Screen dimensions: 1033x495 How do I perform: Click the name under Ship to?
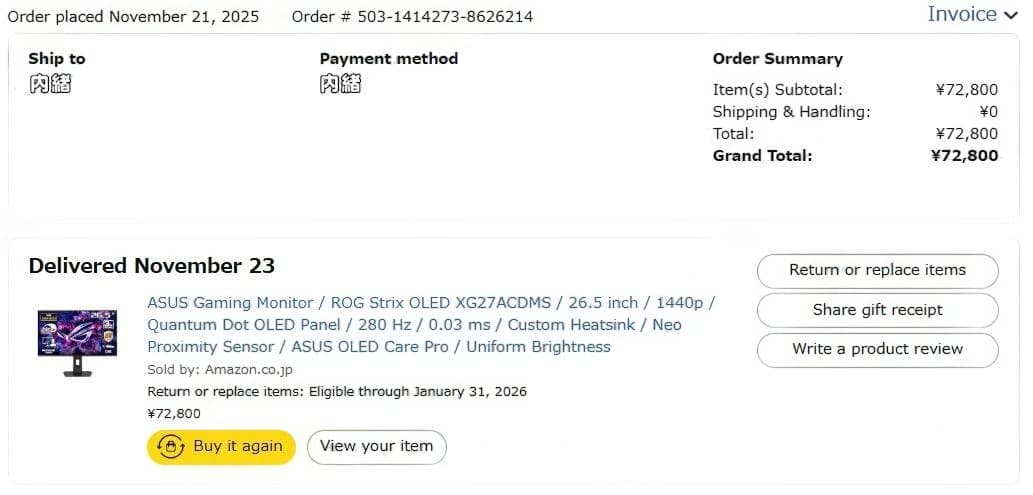(50, 84)
